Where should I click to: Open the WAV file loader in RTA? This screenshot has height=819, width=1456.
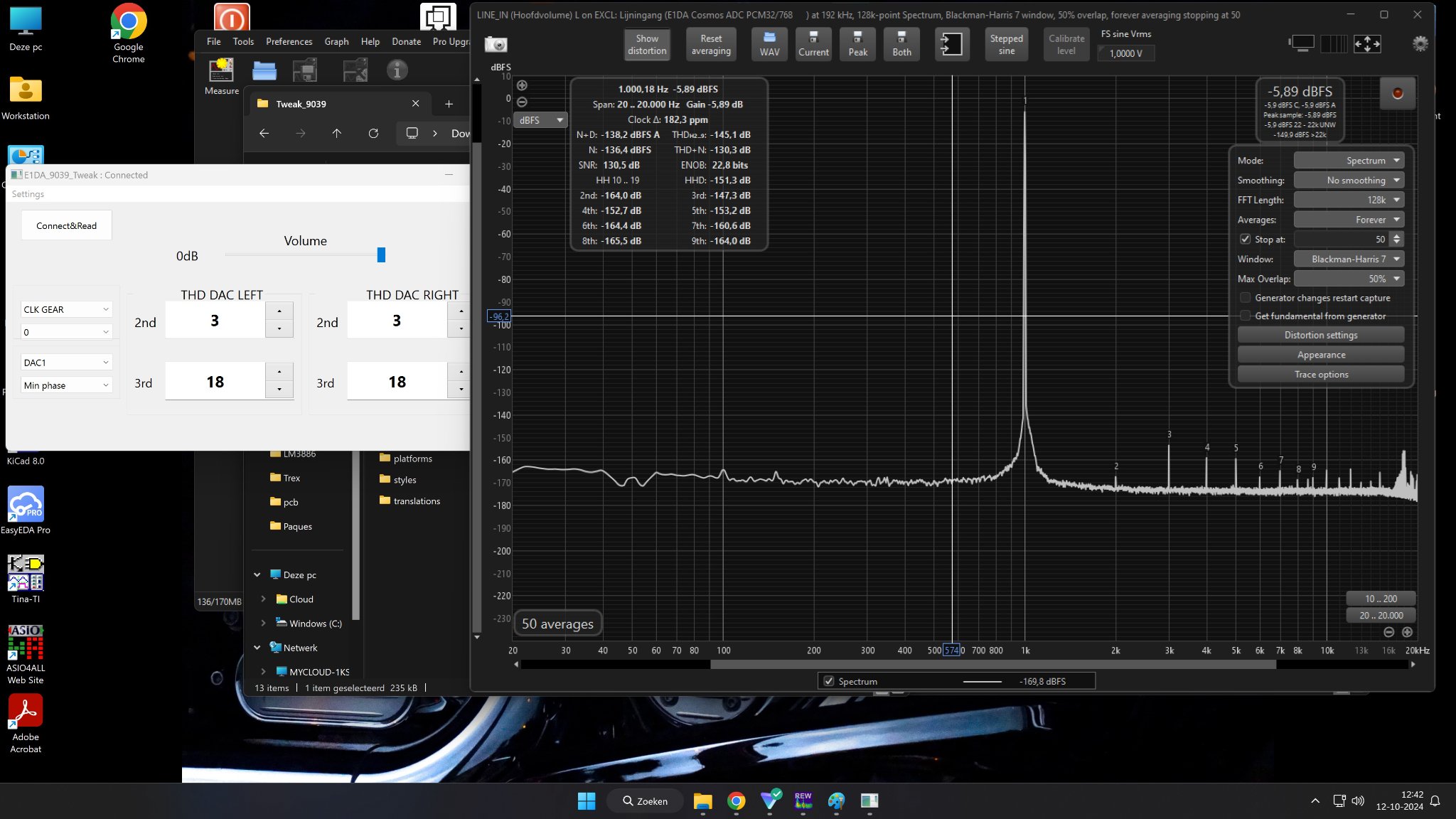[x=769, y=44]
